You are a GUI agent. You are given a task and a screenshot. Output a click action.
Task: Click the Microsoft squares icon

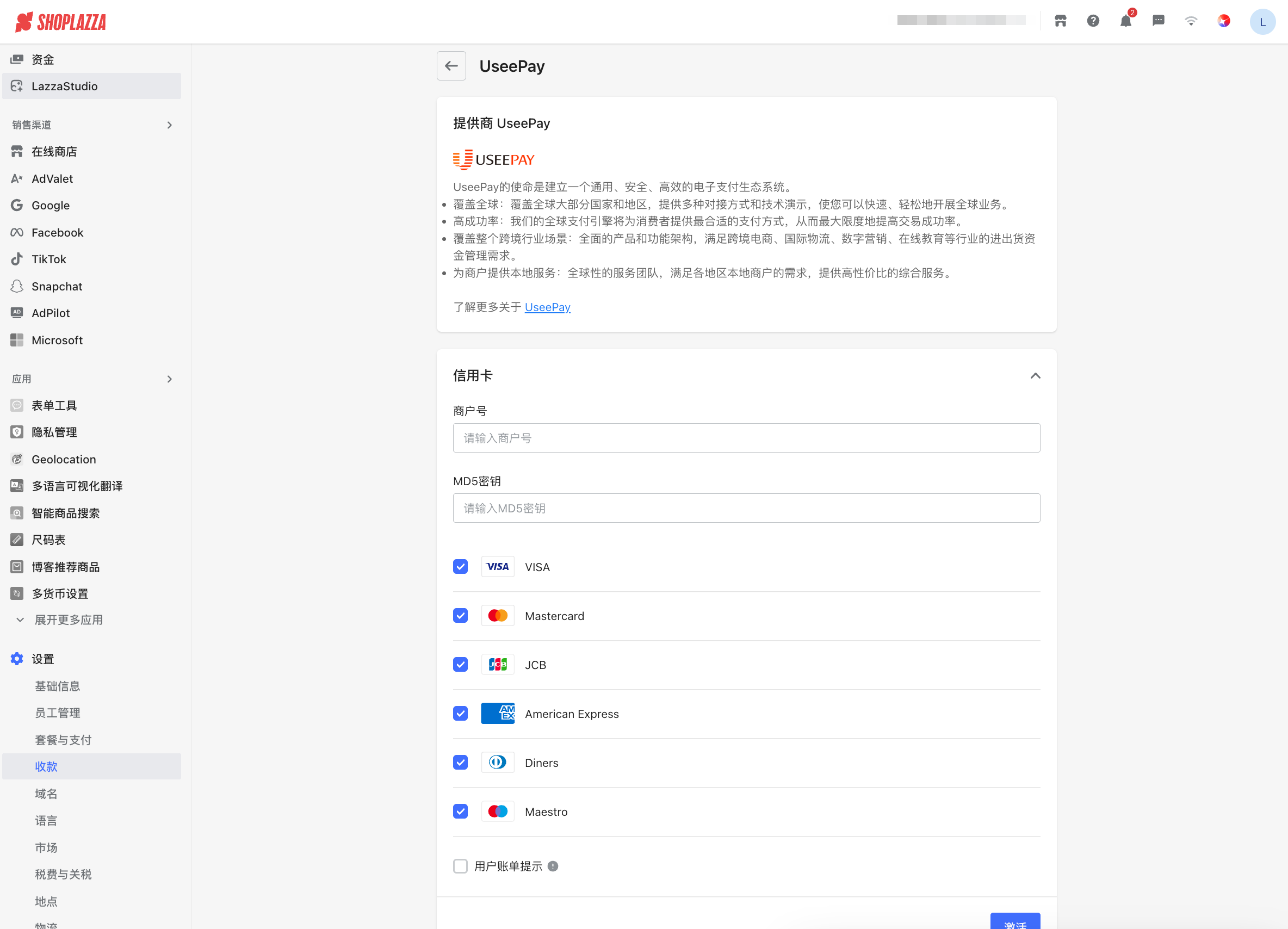point(17,340)
